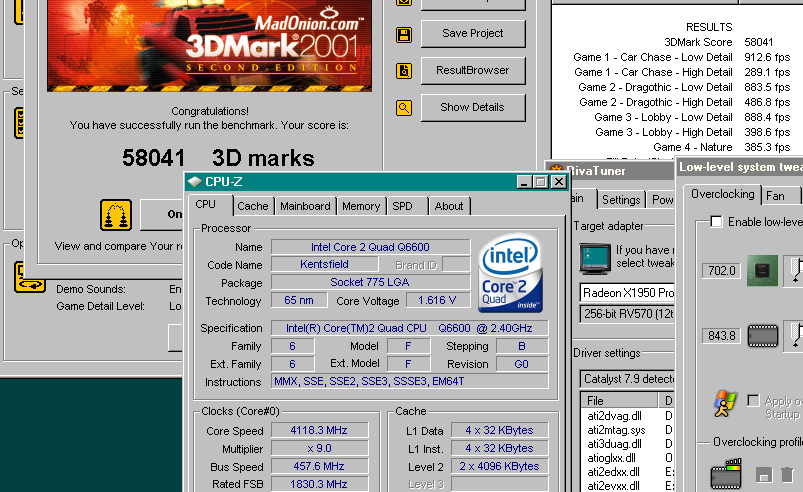Click the 3DMark Score 58041 result line

[x=719, y=42]
